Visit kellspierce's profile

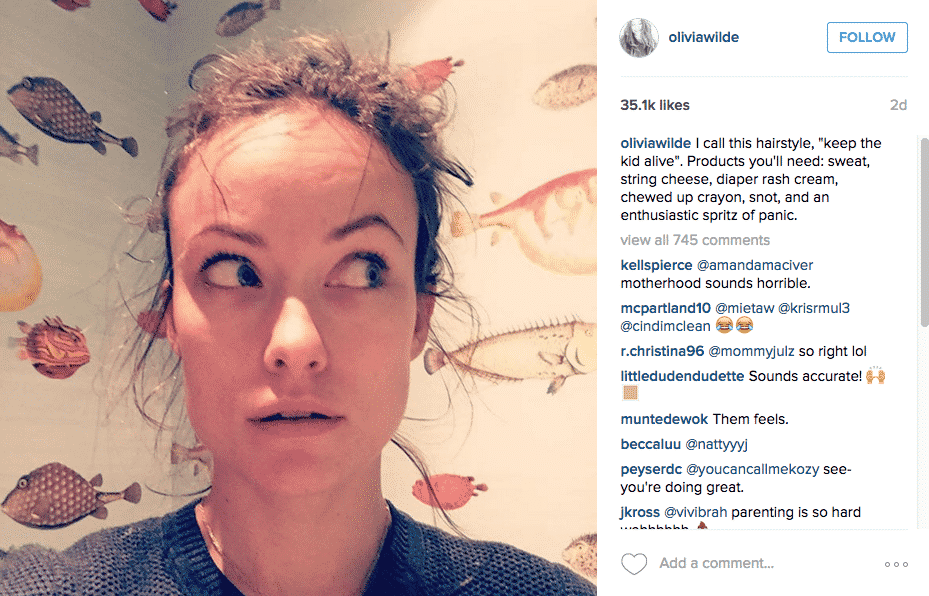(x=656, y=265)
